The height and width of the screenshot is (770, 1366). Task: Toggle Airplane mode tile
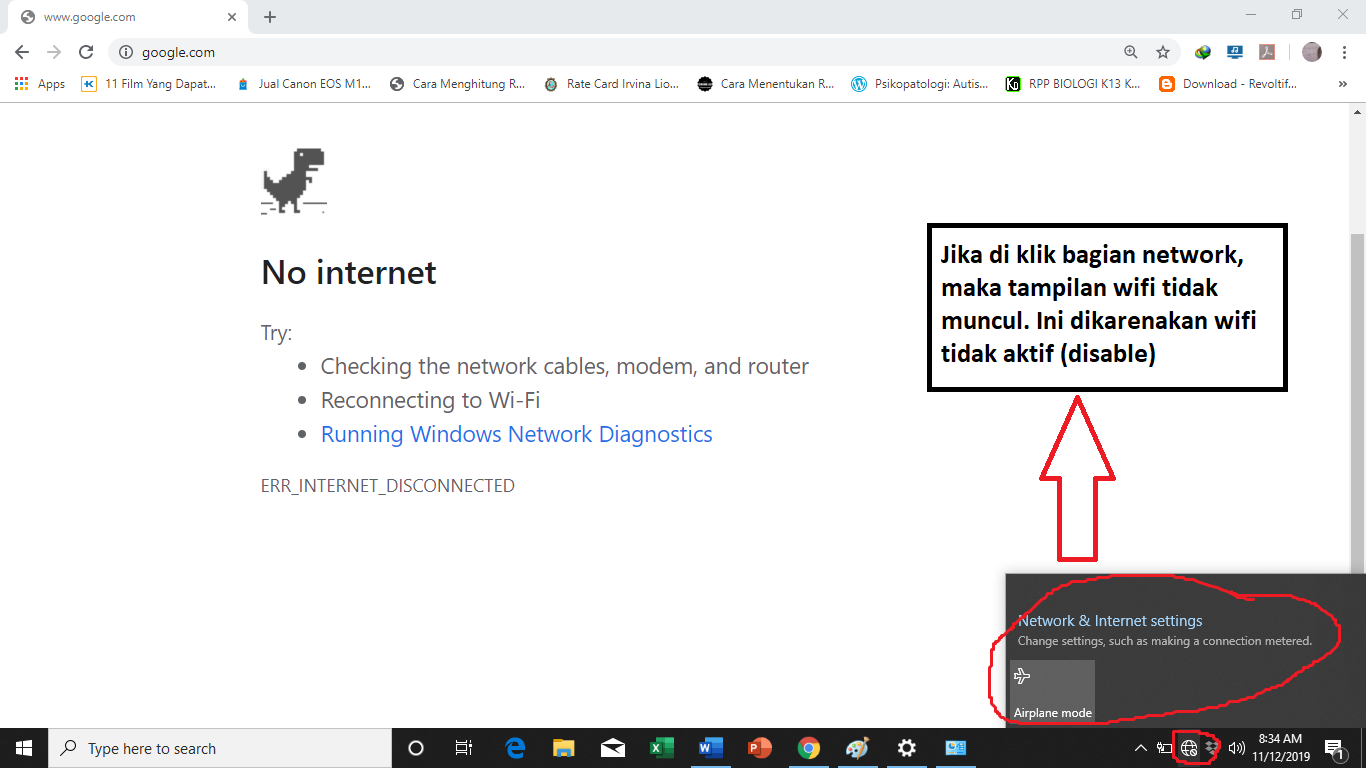(1052, 690)
